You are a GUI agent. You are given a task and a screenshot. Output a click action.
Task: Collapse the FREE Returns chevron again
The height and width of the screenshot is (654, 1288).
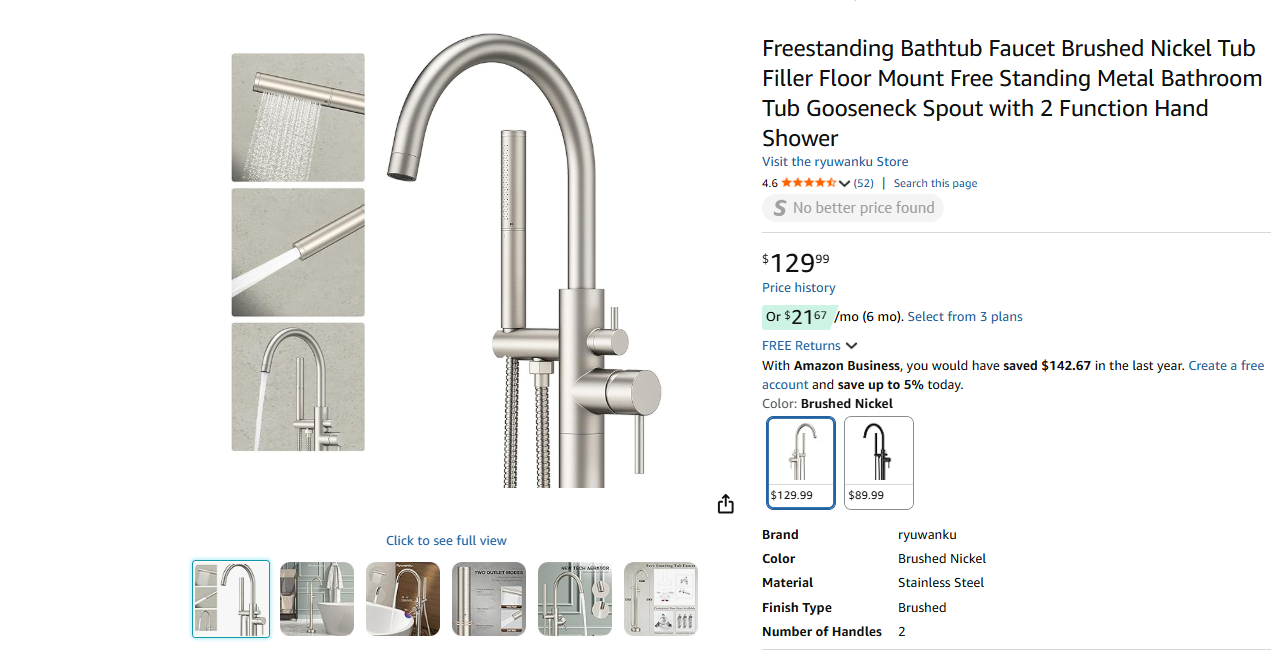[x=851, y=345]
